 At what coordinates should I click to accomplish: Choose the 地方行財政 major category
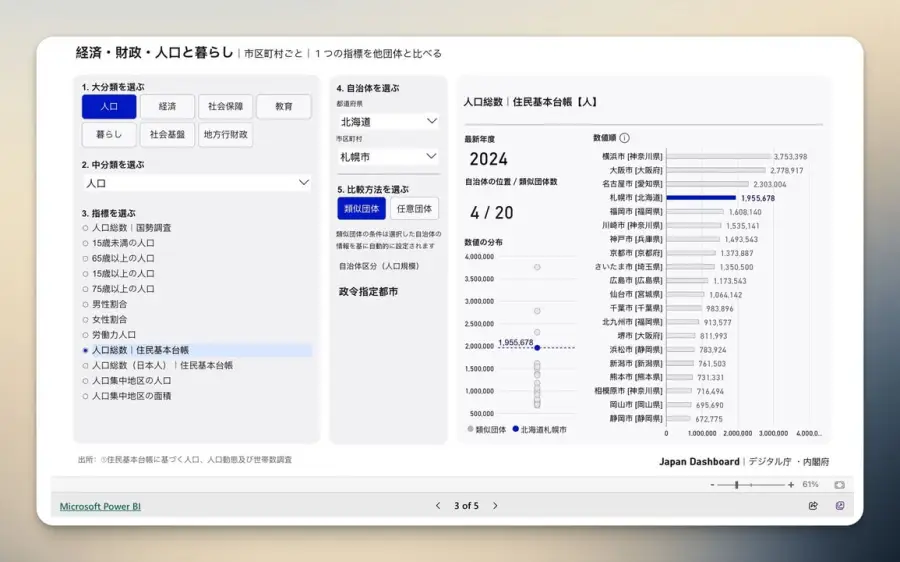point(226,134)
